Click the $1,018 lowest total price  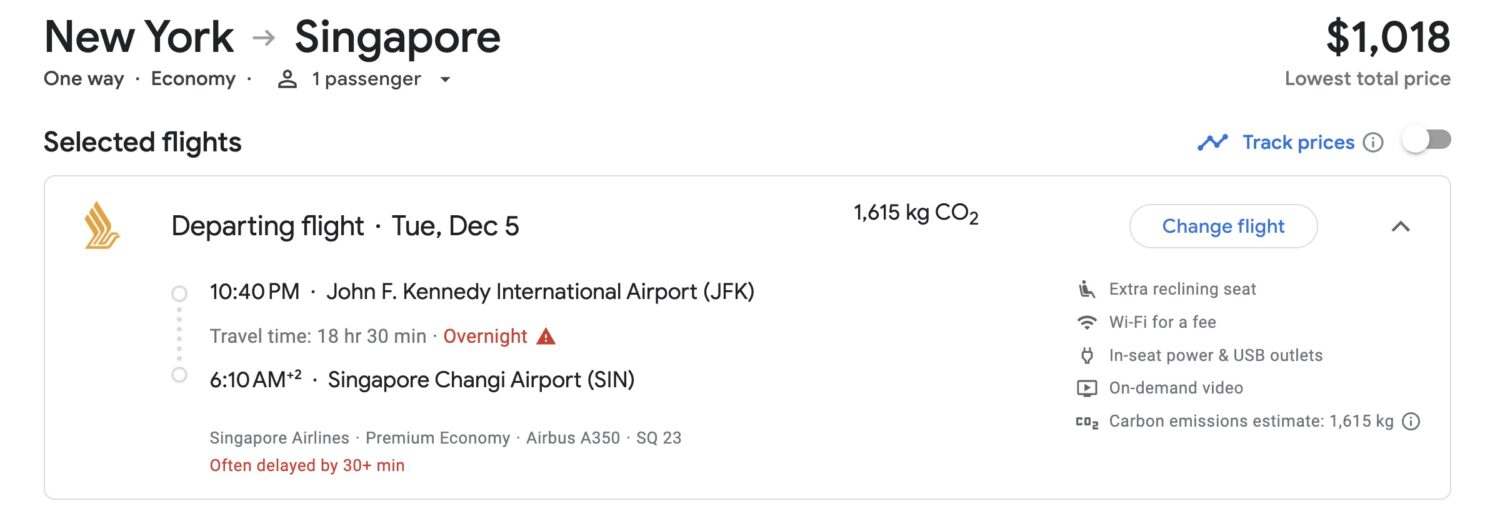click(x=1388, y=38)
